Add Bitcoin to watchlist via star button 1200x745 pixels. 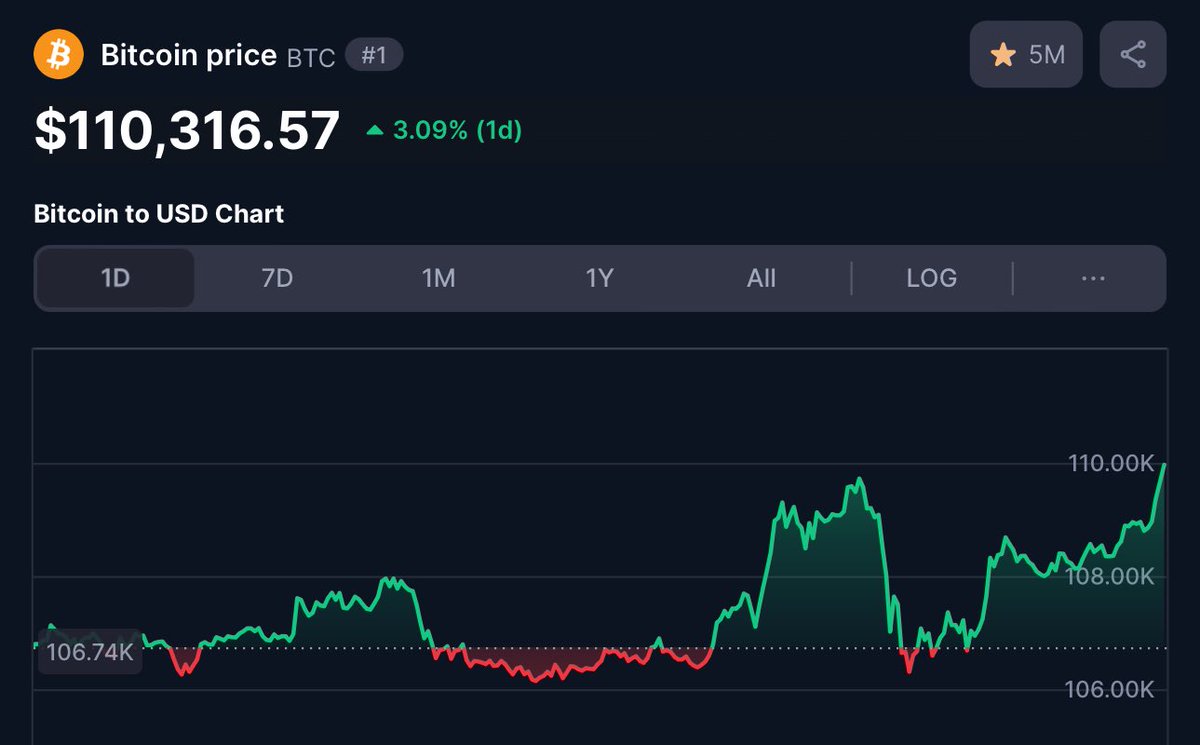pyautogui.click(x=1026, y=54)
